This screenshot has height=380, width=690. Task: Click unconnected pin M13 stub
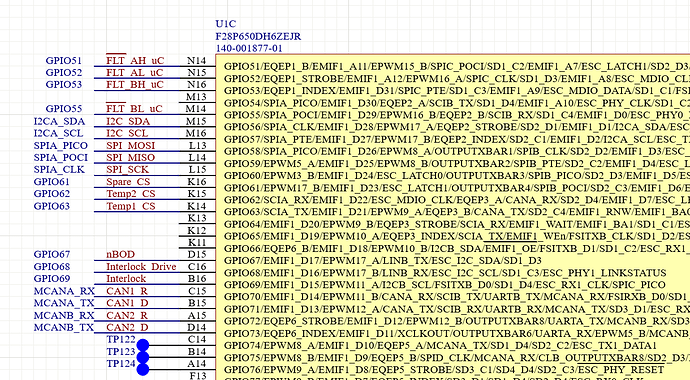(x=197, y=98)
